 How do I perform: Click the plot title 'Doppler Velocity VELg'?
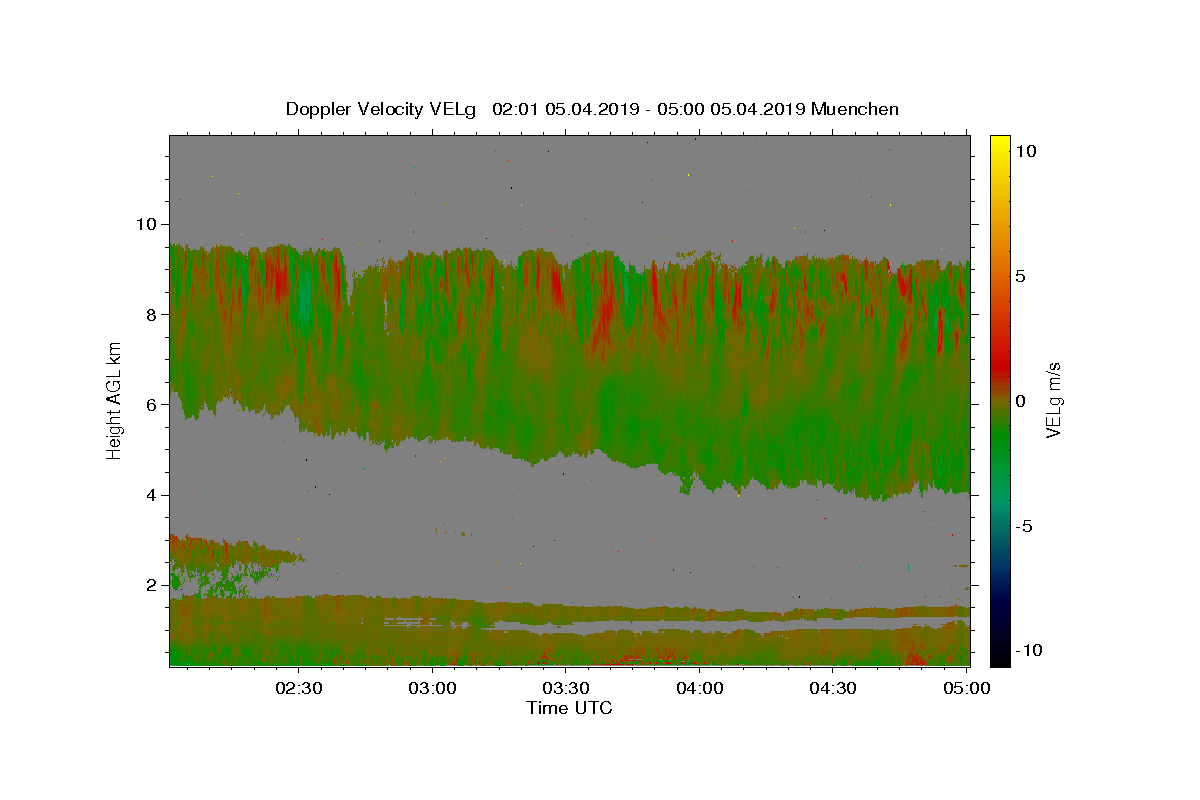[381, 109]
